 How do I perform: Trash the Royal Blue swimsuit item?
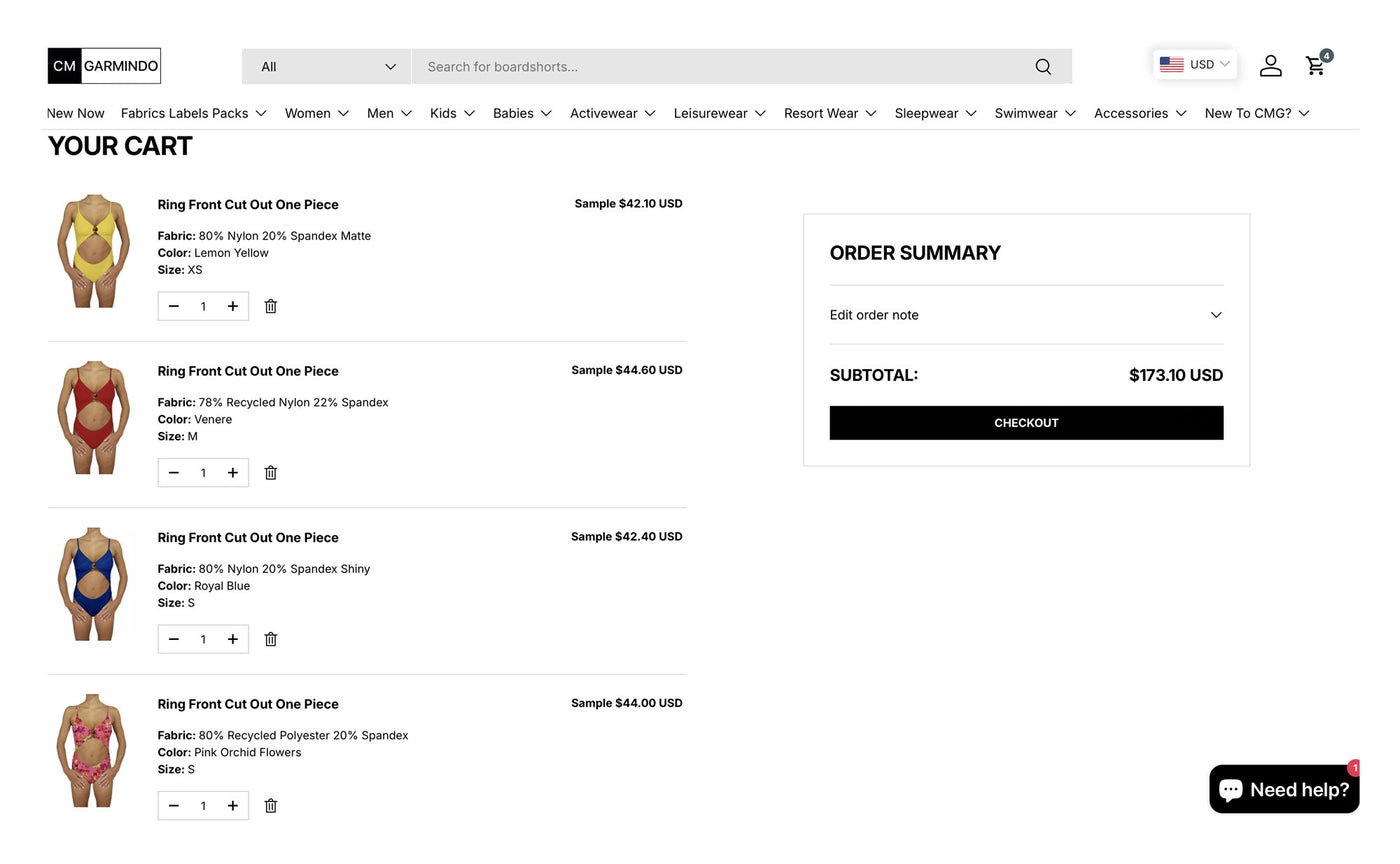point(270,639)
